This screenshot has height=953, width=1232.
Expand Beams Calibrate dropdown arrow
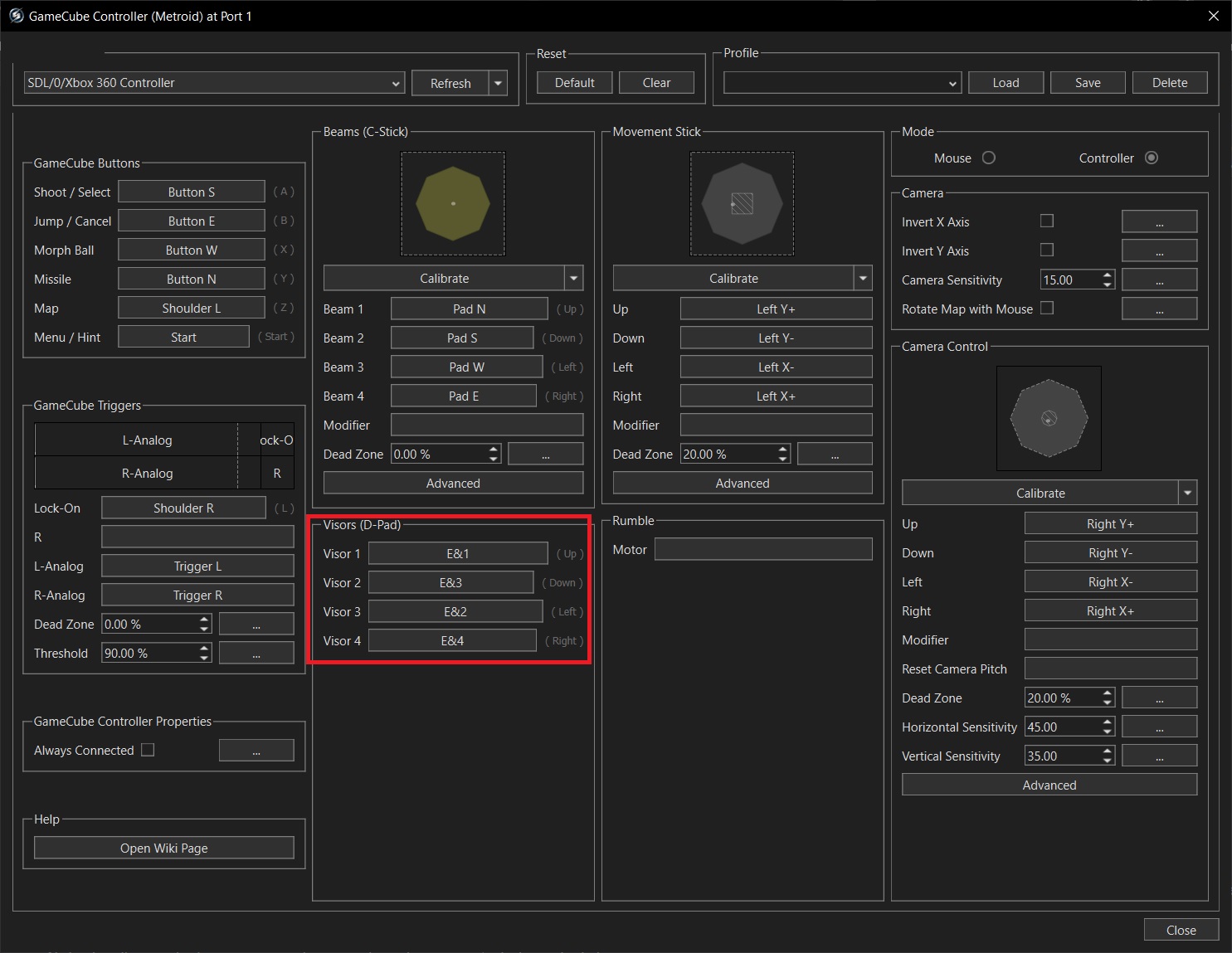(x=574, y=279)
